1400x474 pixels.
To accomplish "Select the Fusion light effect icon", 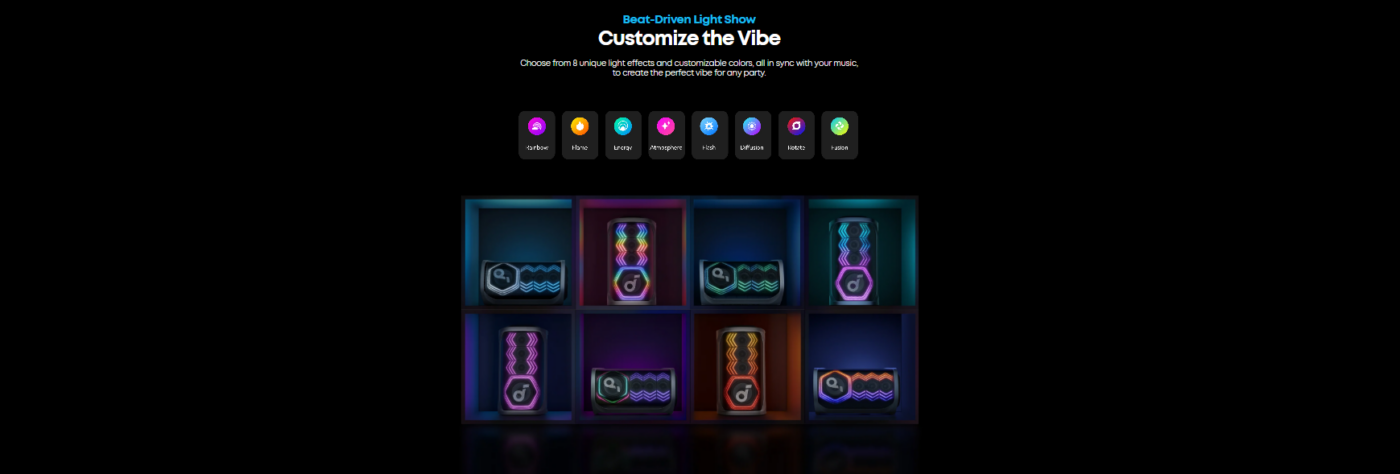I will point(839,126).
